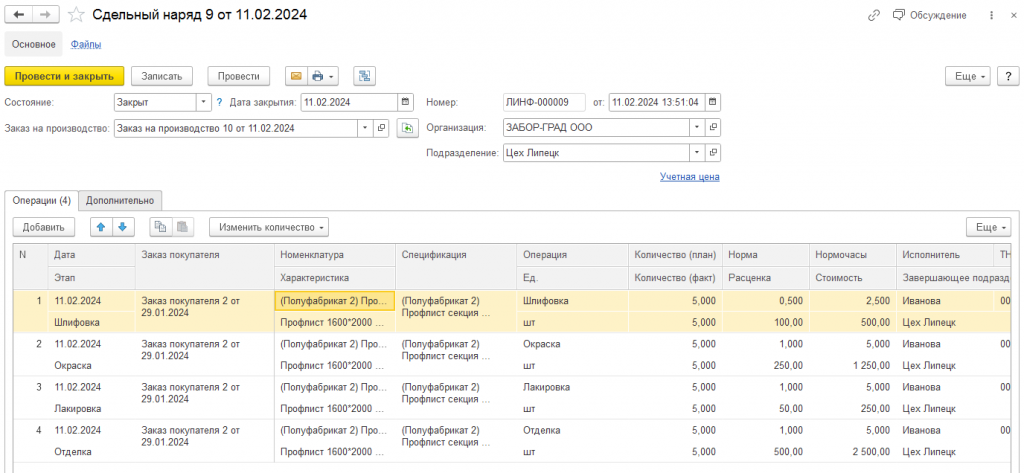Expand the Состояние dropdown showing Закрыт
The height and width of the screenshot is (473, 1024).
click(204, 103)
